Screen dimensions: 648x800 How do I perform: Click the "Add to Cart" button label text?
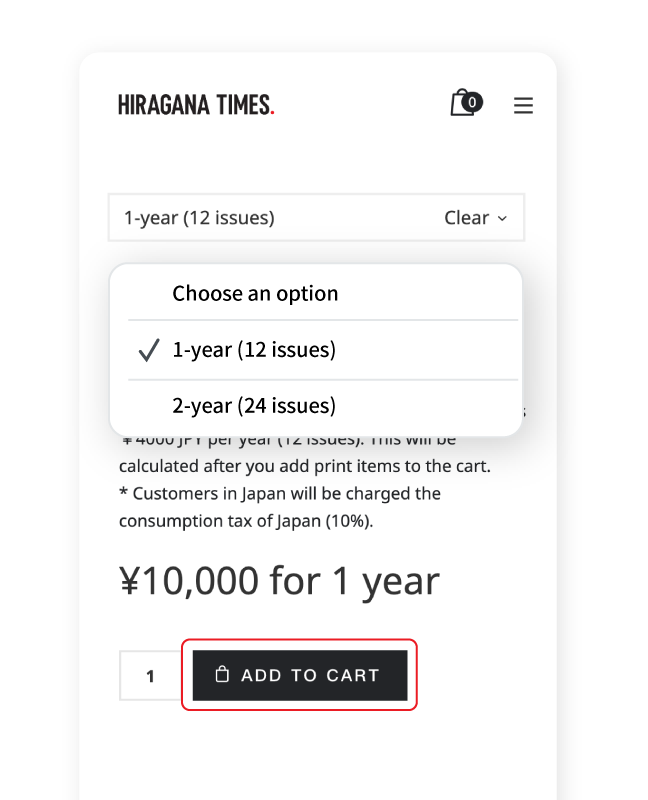point(310,676)
